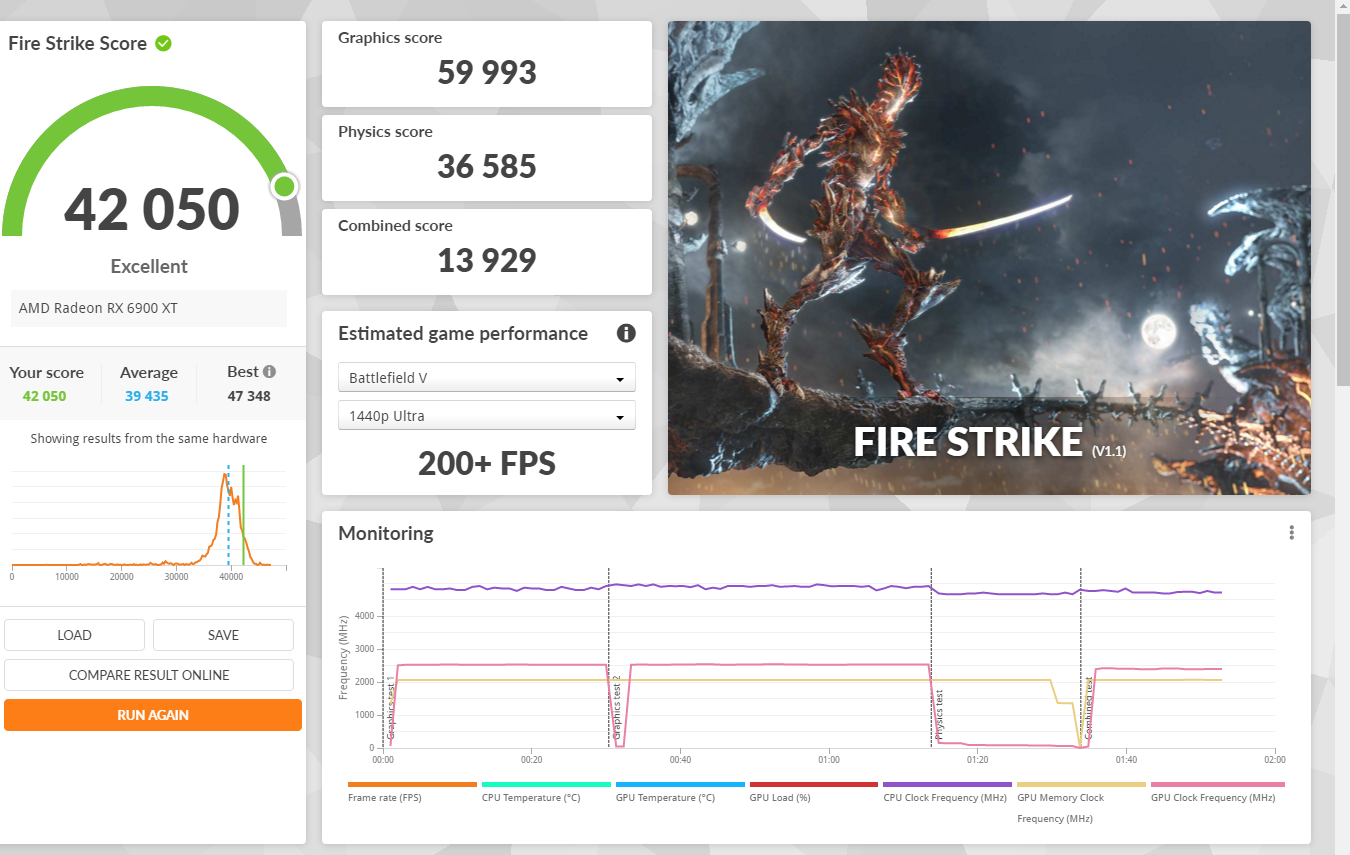Click the Graphics test 2 timeline marker
The image size is (1350, 855).
pyautogui.click(x=617, y=708)
